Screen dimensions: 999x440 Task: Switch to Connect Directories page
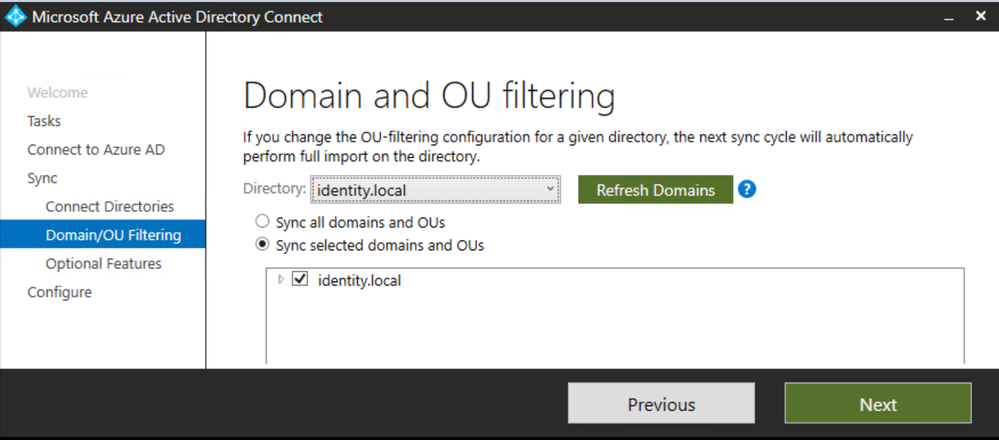pyautogui.click(x=110, y=206)
